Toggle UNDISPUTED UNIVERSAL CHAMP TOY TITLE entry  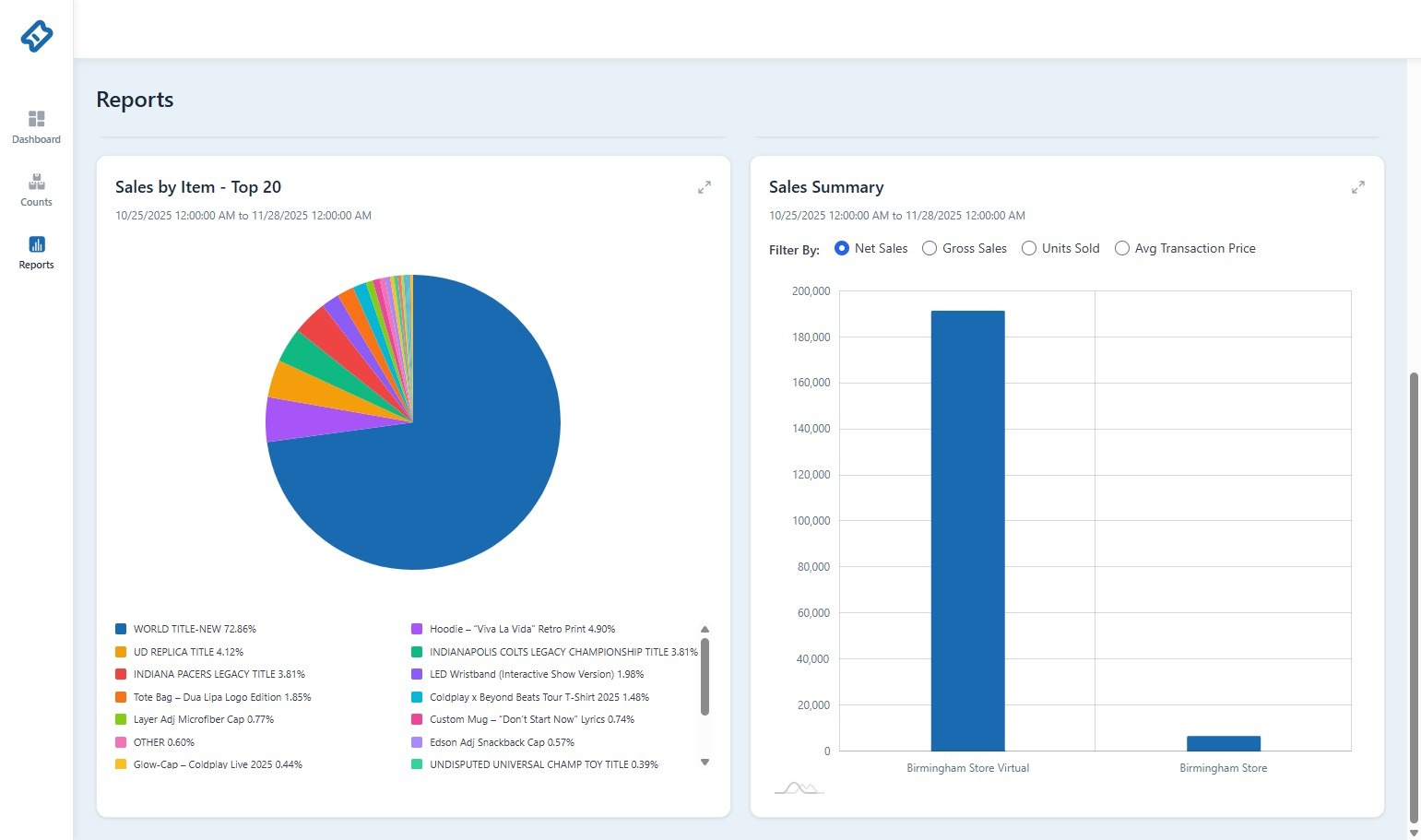[x=535, y=764]
